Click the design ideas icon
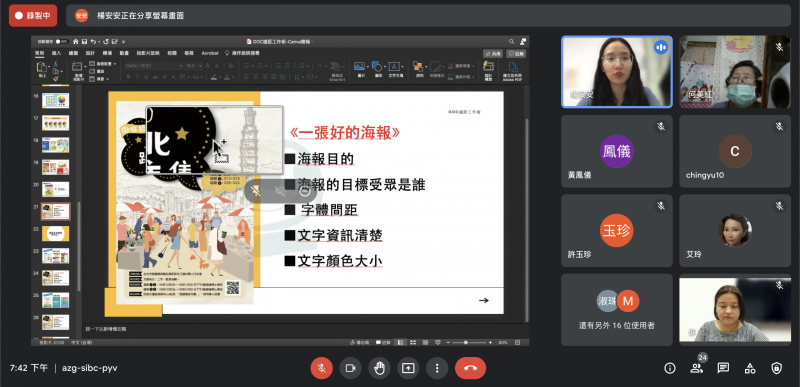The height and width of the screenshot is (387, 800). click(x=488, y=66)
